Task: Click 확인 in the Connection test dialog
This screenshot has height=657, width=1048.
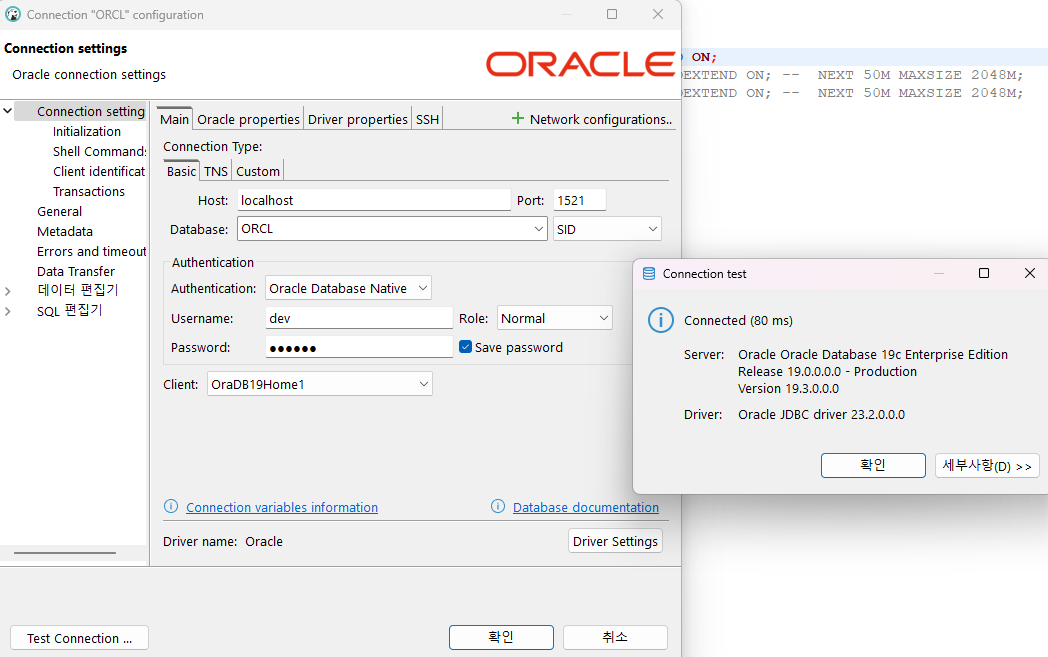Action: point(873,465)
